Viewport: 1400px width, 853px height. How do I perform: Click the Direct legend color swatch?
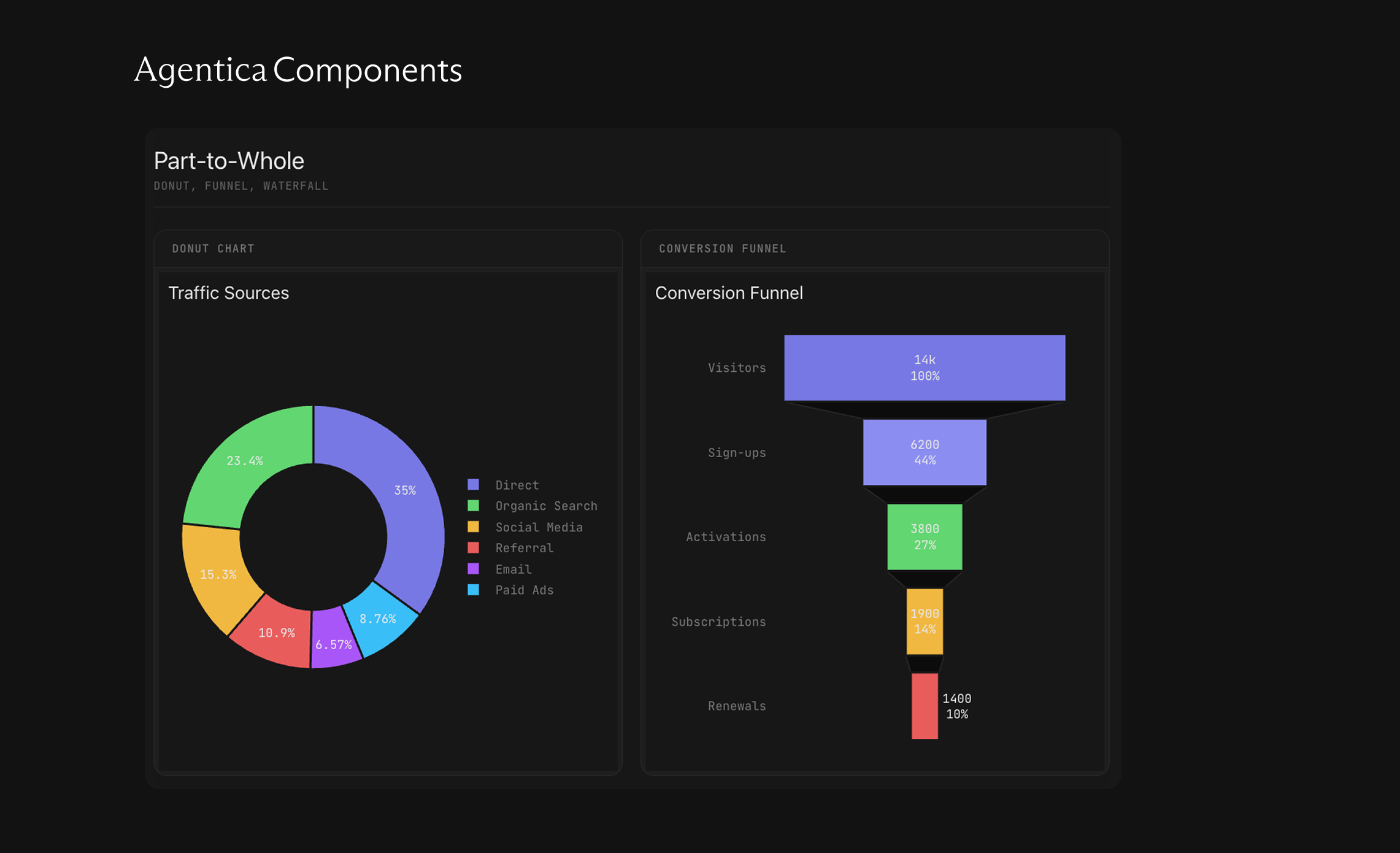point(473,485)
